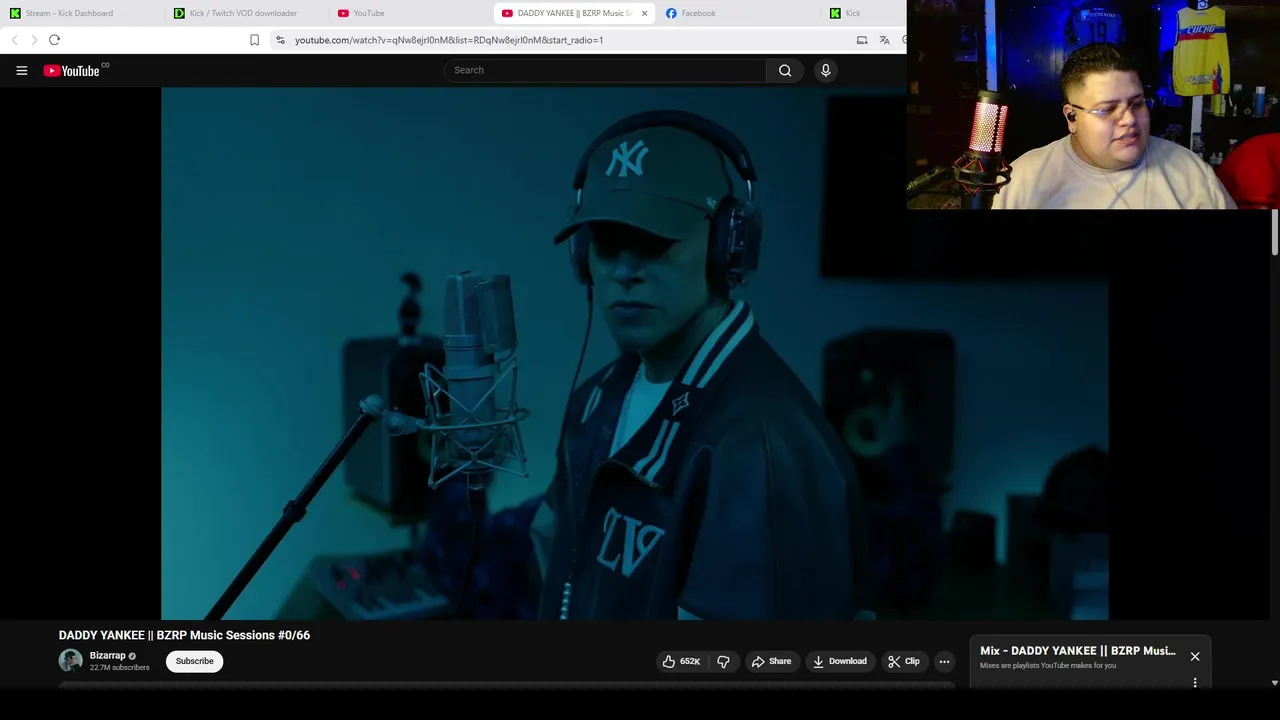The height and width of the screenshot is (720, 1280).
Task: Open Mix playlist vertical three-dot options
Action: pos(1195,682)
